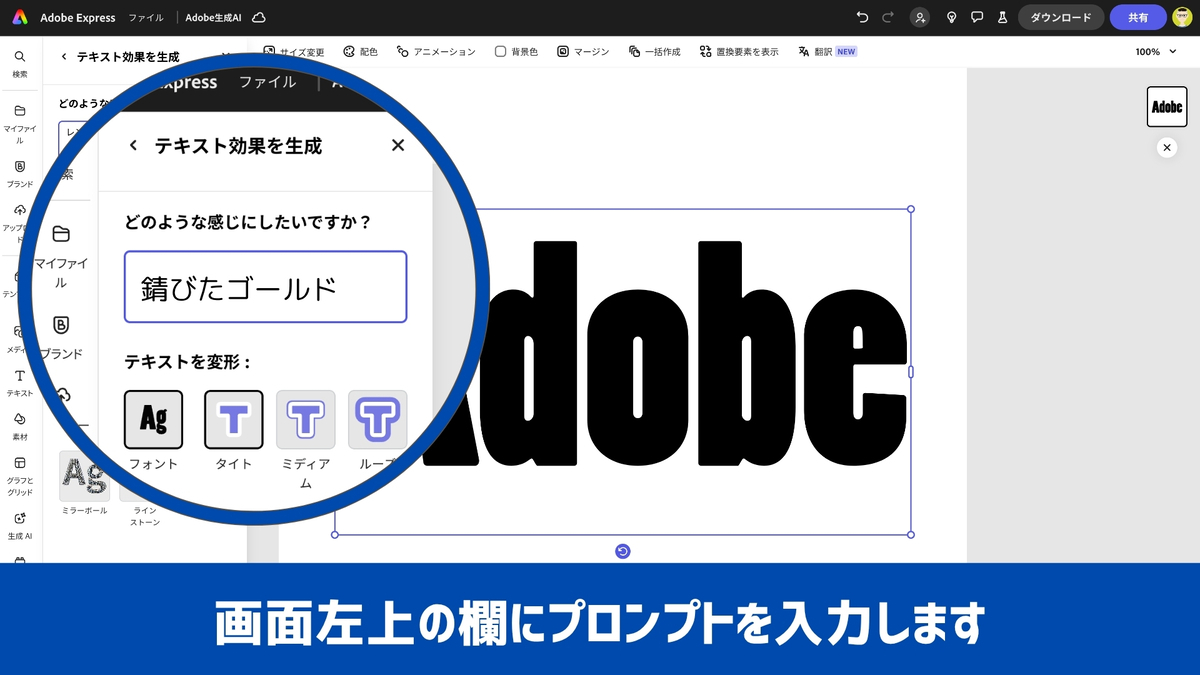Open the 配色 color theme option

(360, 51)
